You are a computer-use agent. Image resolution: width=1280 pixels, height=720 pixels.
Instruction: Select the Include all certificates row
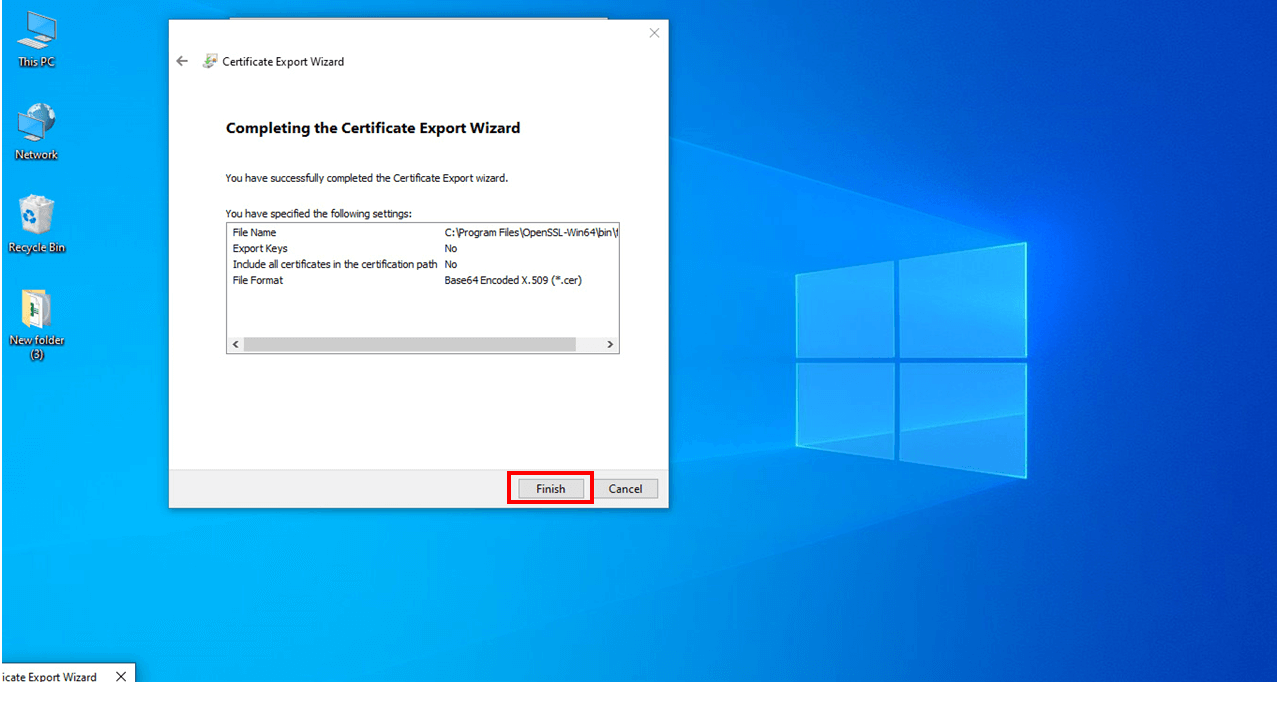[x=334, y=264]
